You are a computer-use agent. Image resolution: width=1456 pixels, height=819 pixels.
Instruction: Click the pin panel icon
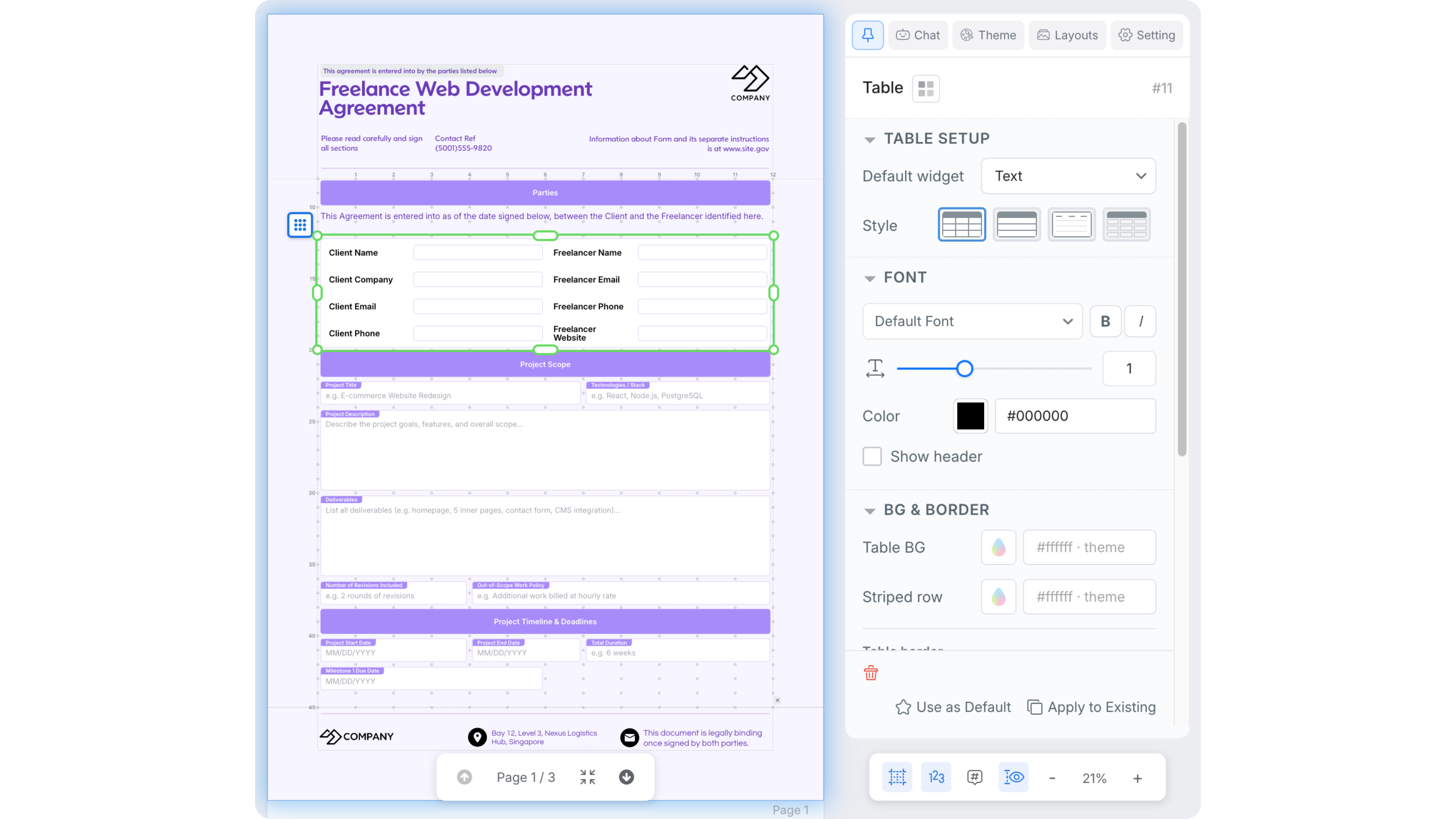click(x=868, y=35)
